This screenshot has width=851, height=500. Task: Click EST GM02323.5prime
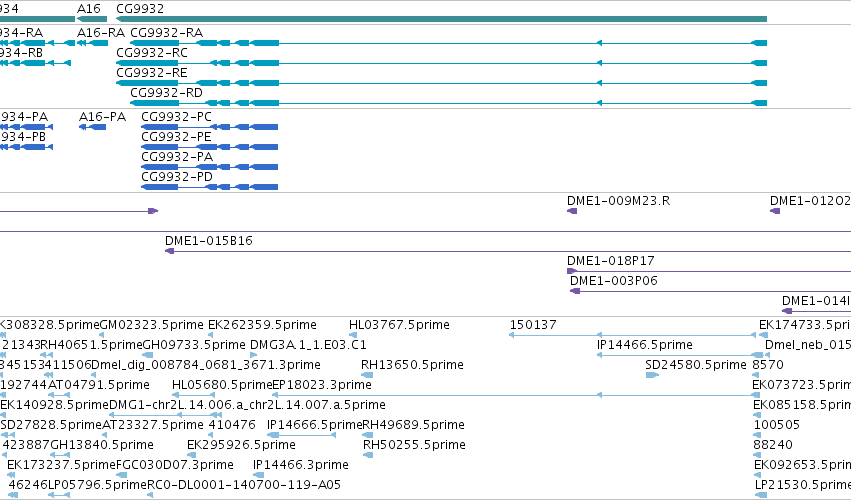pos(152,325)
